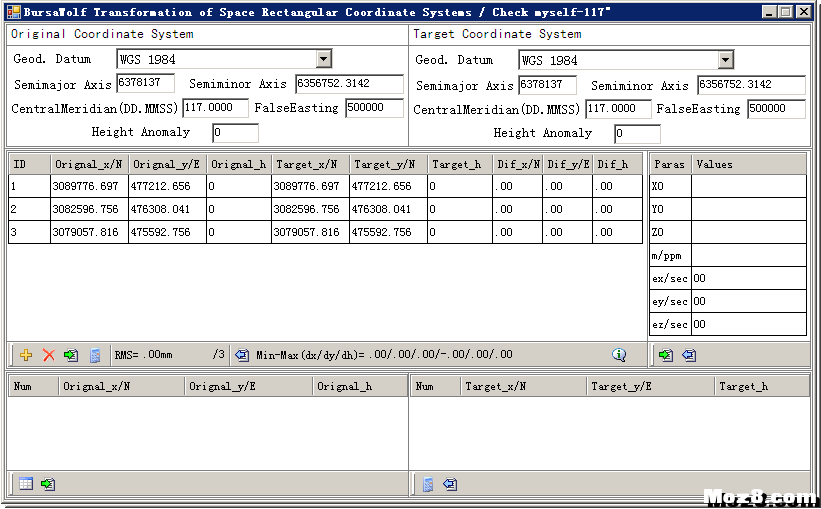Click Target Height Anomaly field
Viewport: 821px width, 509px height.
(x=637, y=134)
